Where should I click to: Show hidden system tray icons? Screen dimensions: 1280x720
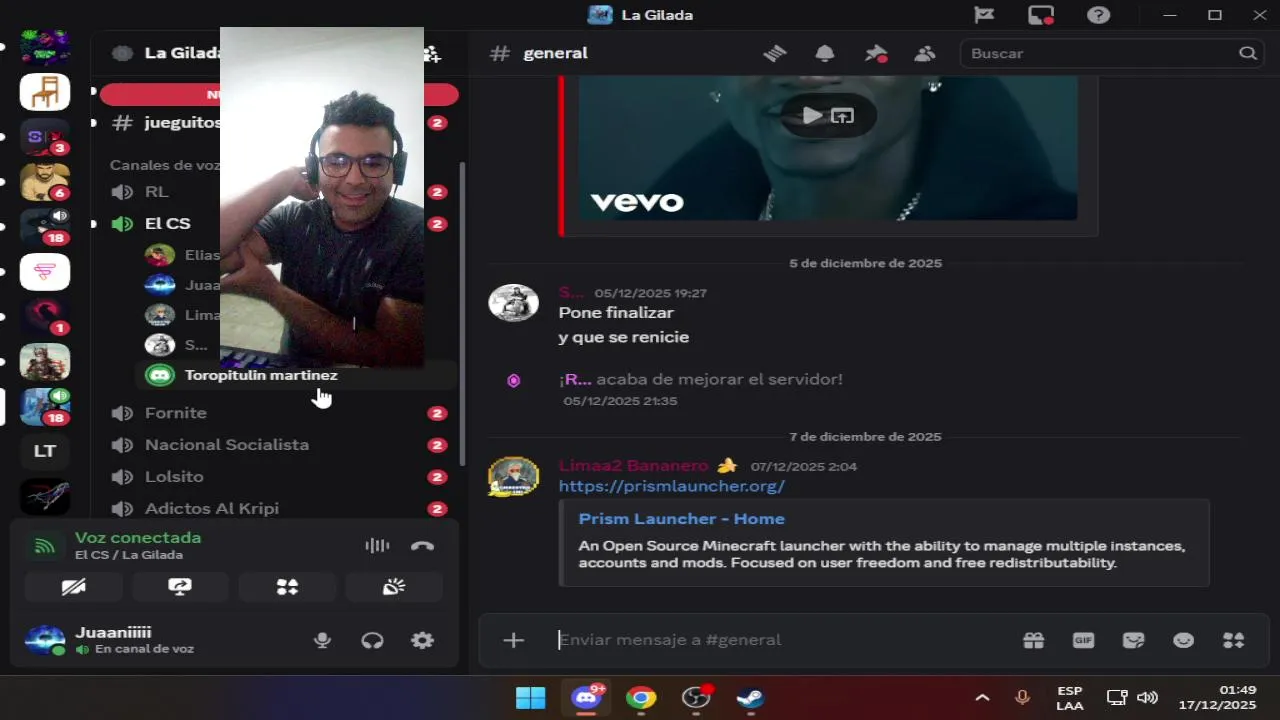982,698
